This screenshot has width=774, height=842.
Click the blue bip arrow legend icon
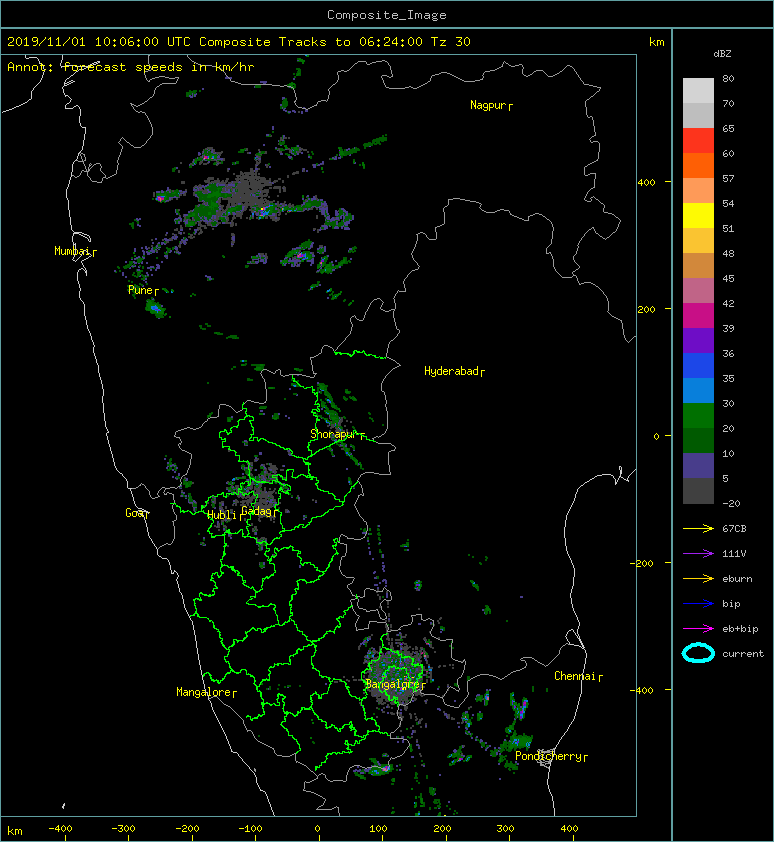point(698,604)
